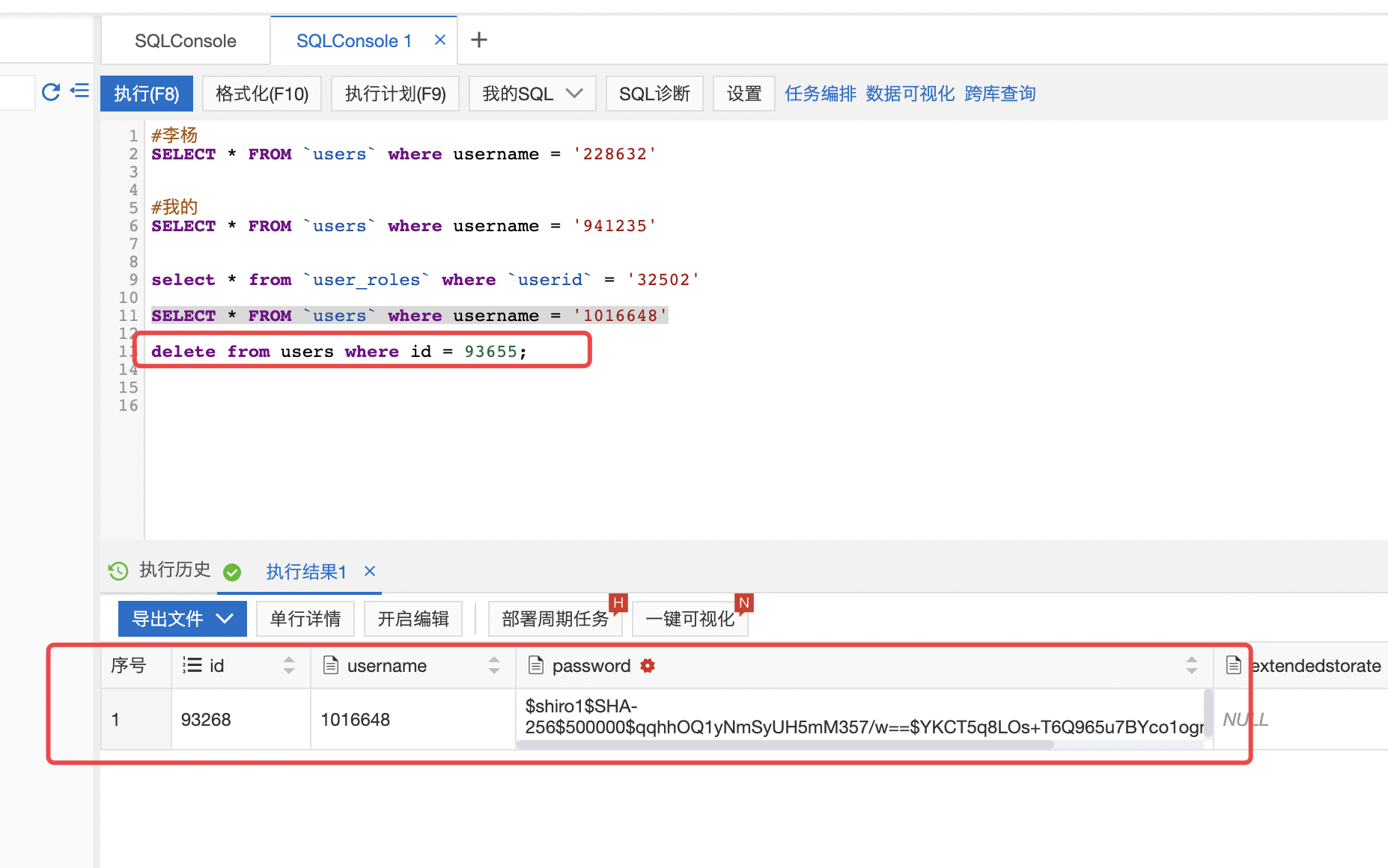1388x868 pixels.
Task: Click the 格式化(F10) format button
Action: pos(262,94)
